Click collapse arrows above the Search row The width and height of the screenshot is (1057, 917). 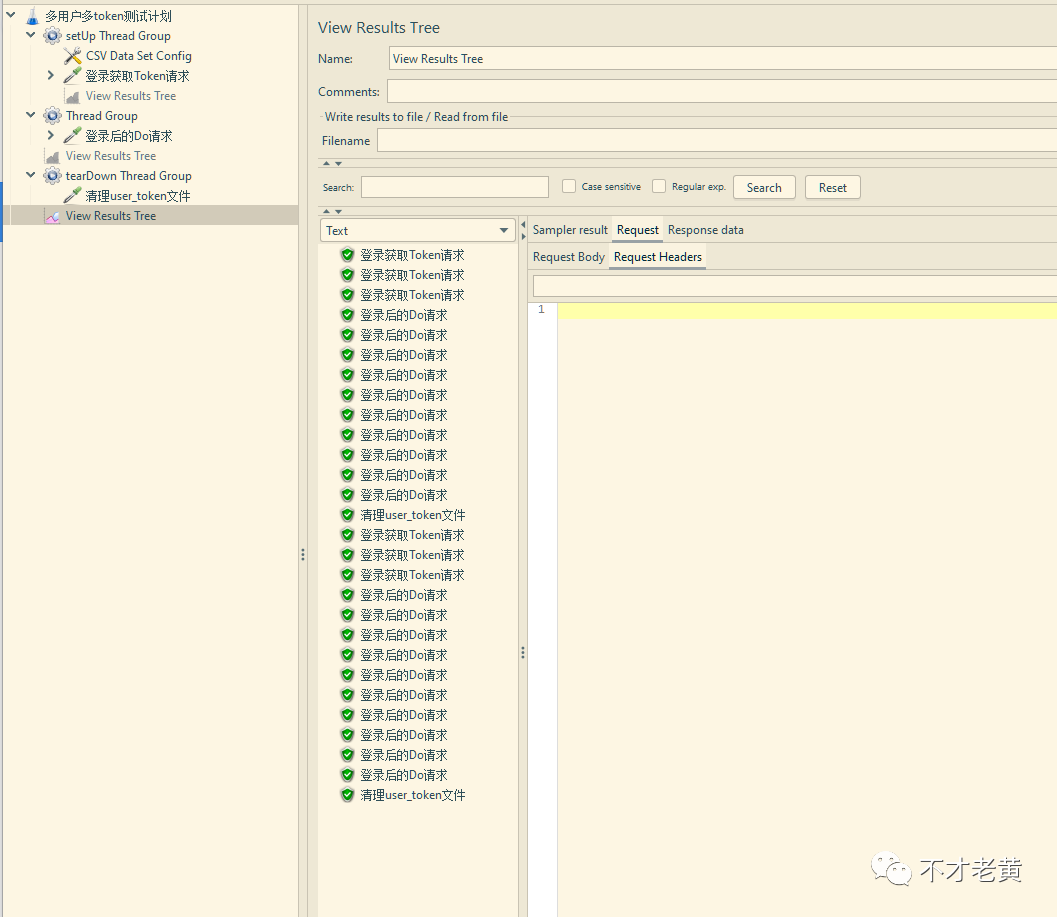(332, 163)
